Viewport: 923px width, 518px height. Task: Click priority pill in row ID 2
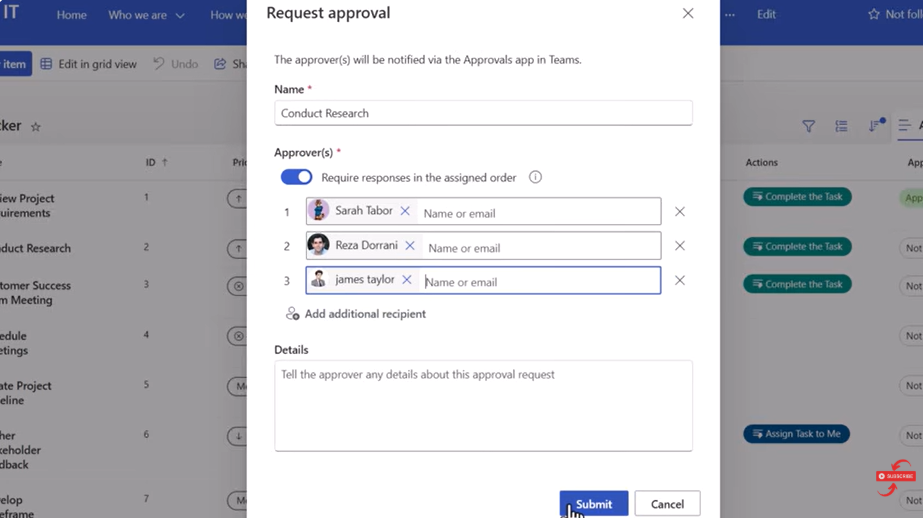[x=237, y=248]
